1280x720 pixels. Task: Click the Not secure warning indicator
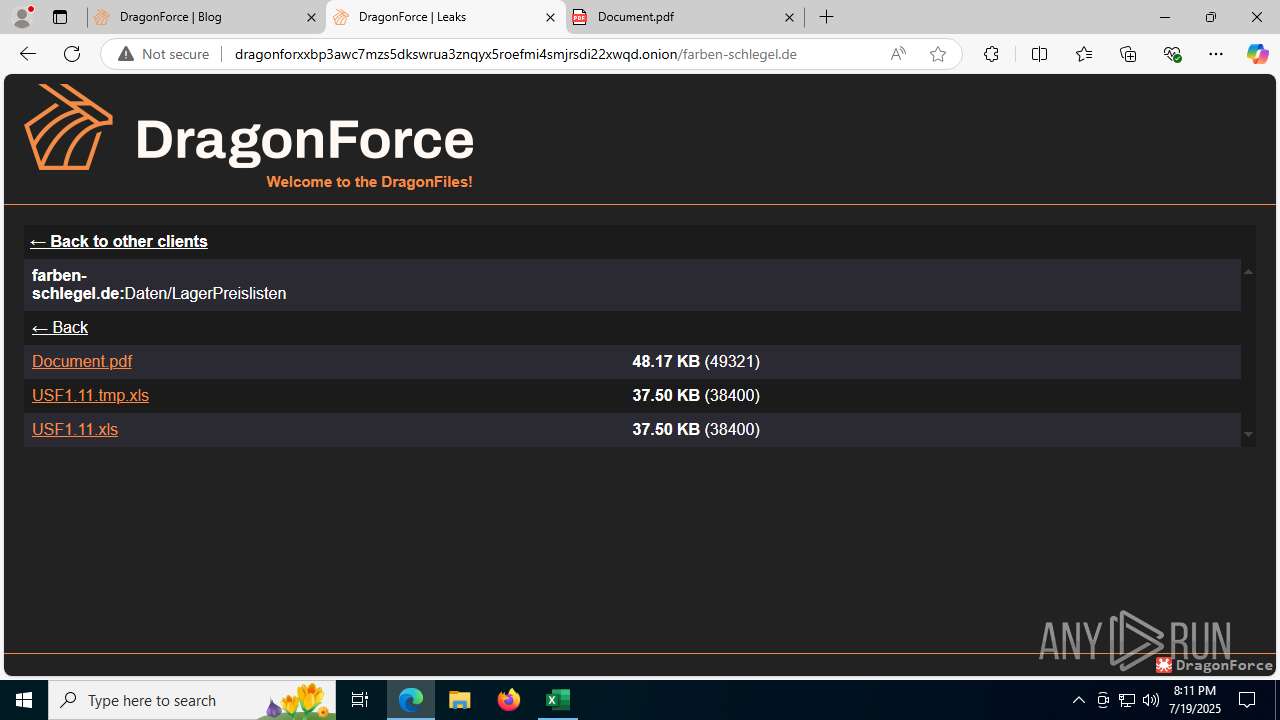[x=165, y=54]
